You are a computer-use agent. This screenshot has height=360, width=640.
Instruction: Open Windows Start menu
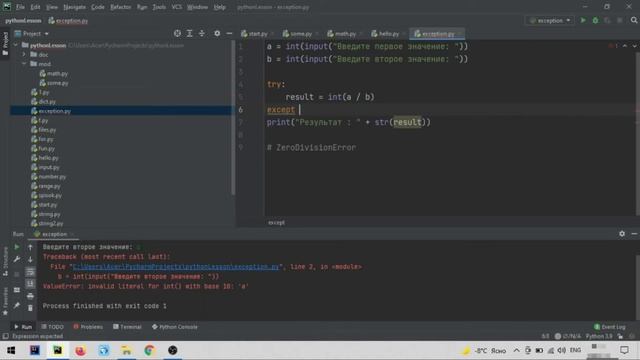11,351
